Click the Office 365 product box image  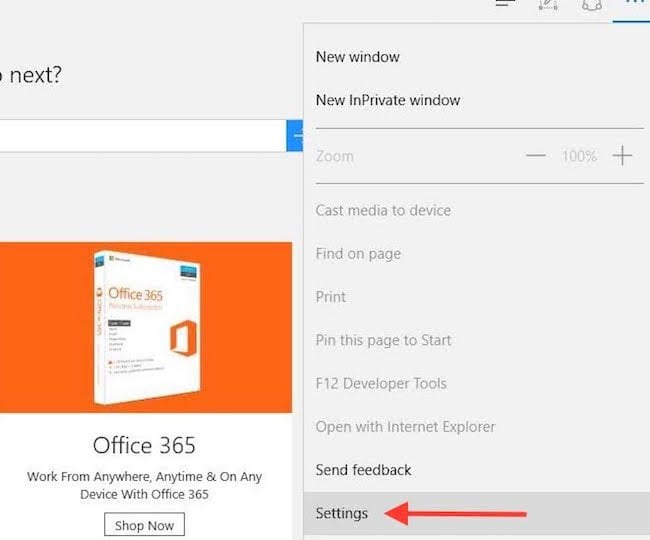tap(146, 327)
